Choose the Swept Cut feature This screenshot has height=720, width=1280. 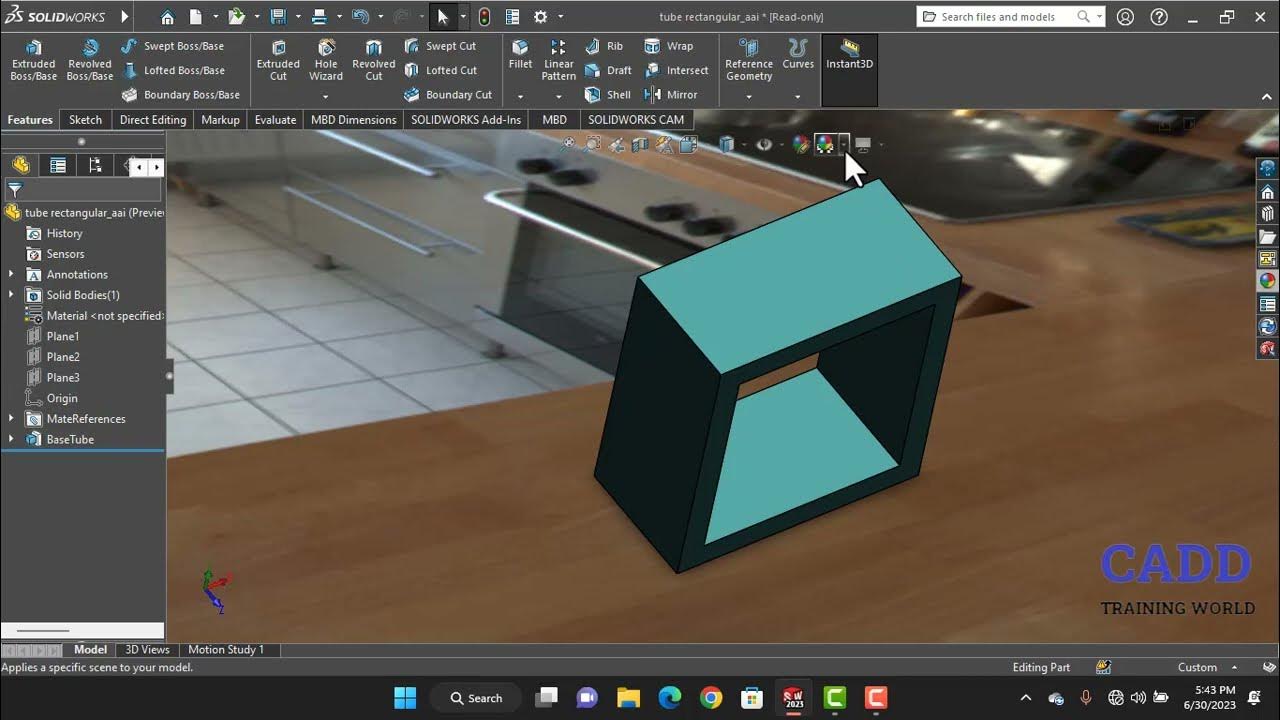[440, 46]
